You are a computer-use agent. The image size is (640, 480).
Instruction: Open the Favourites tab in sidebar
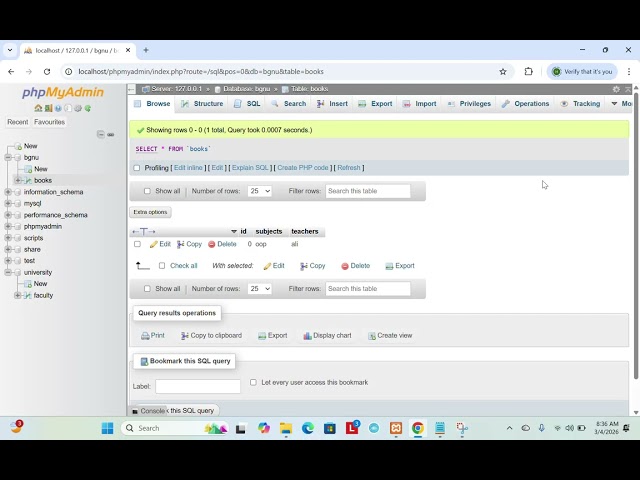click(x=49, y=122)
